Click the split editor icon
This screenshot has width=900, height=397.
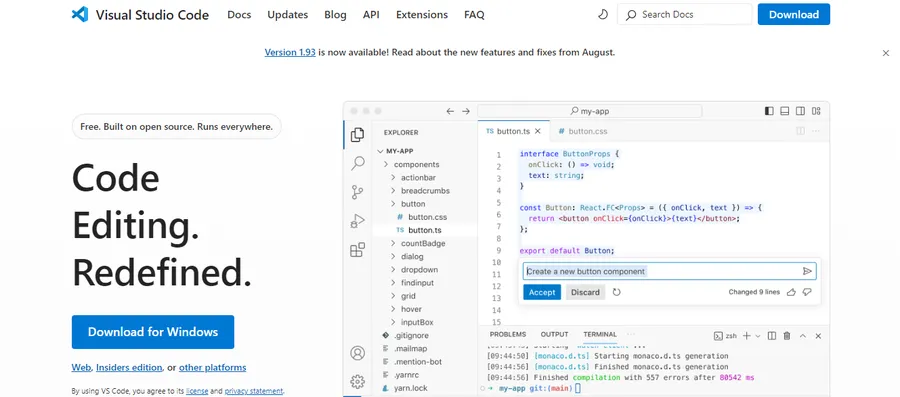point(800,131)
